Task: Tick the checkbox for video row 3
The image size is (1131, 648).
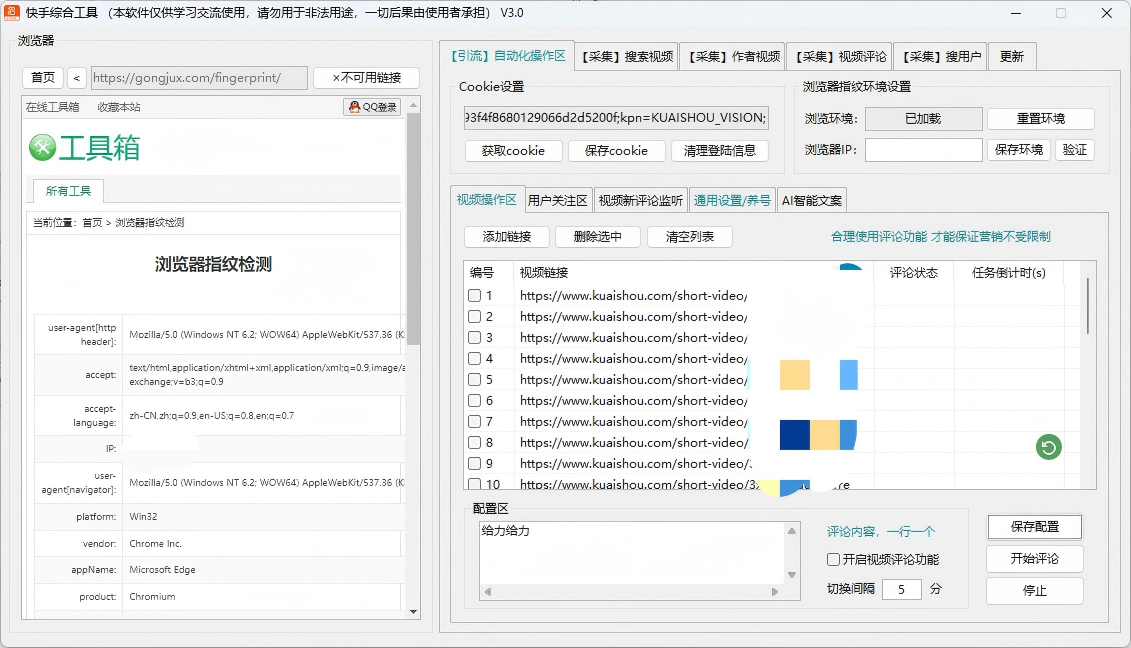Action: pos(474,337)
